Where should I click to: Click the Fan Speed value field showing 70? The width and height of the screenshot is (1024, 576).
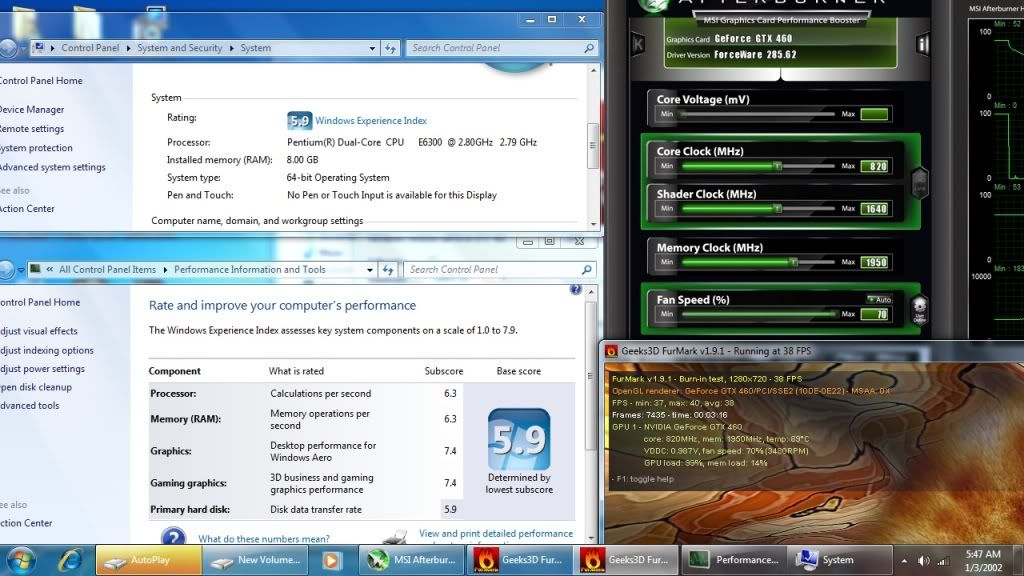click(874, 314)
